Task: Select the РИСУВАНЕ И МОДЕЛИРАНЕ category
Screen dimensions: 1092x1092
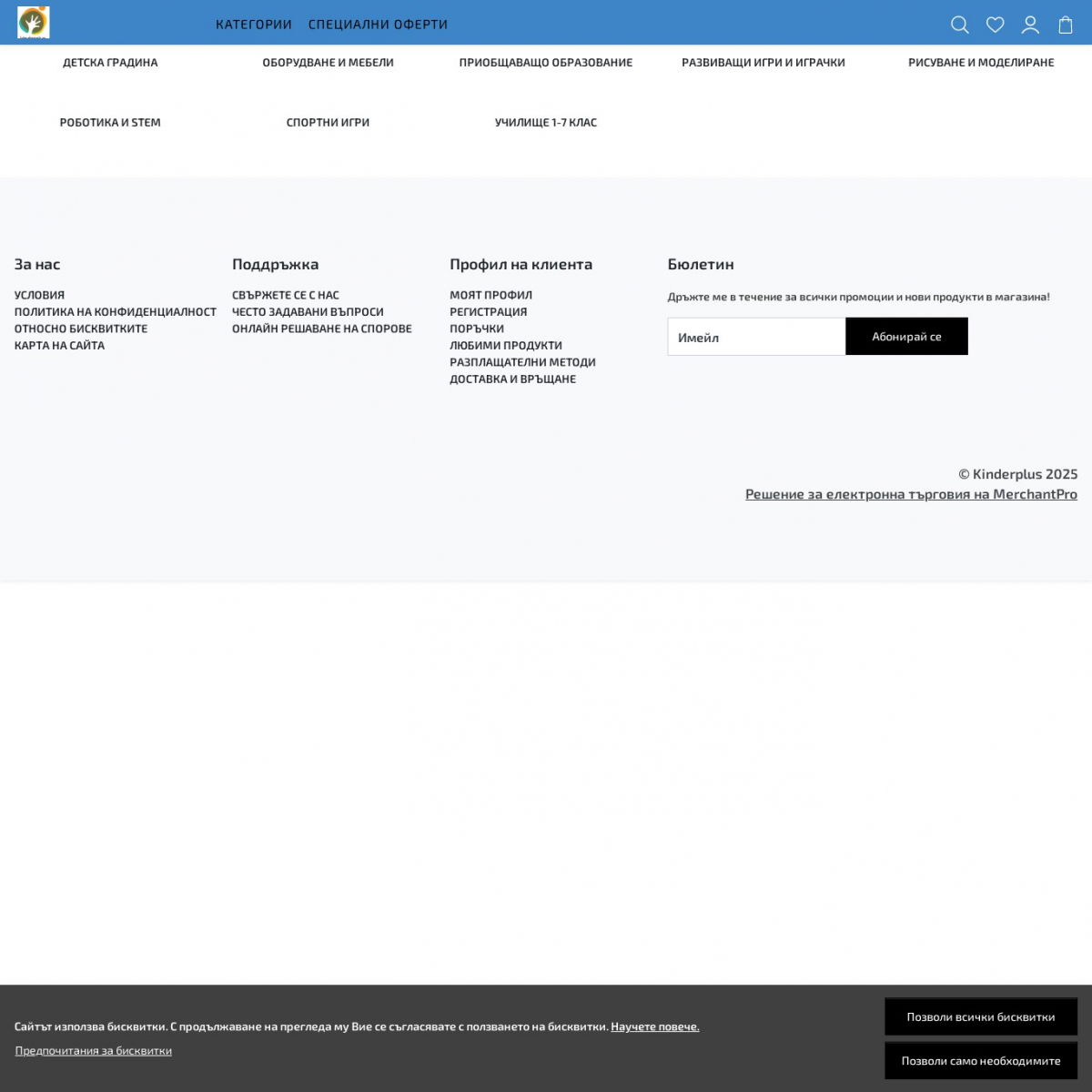Action: tap(981, 63)
